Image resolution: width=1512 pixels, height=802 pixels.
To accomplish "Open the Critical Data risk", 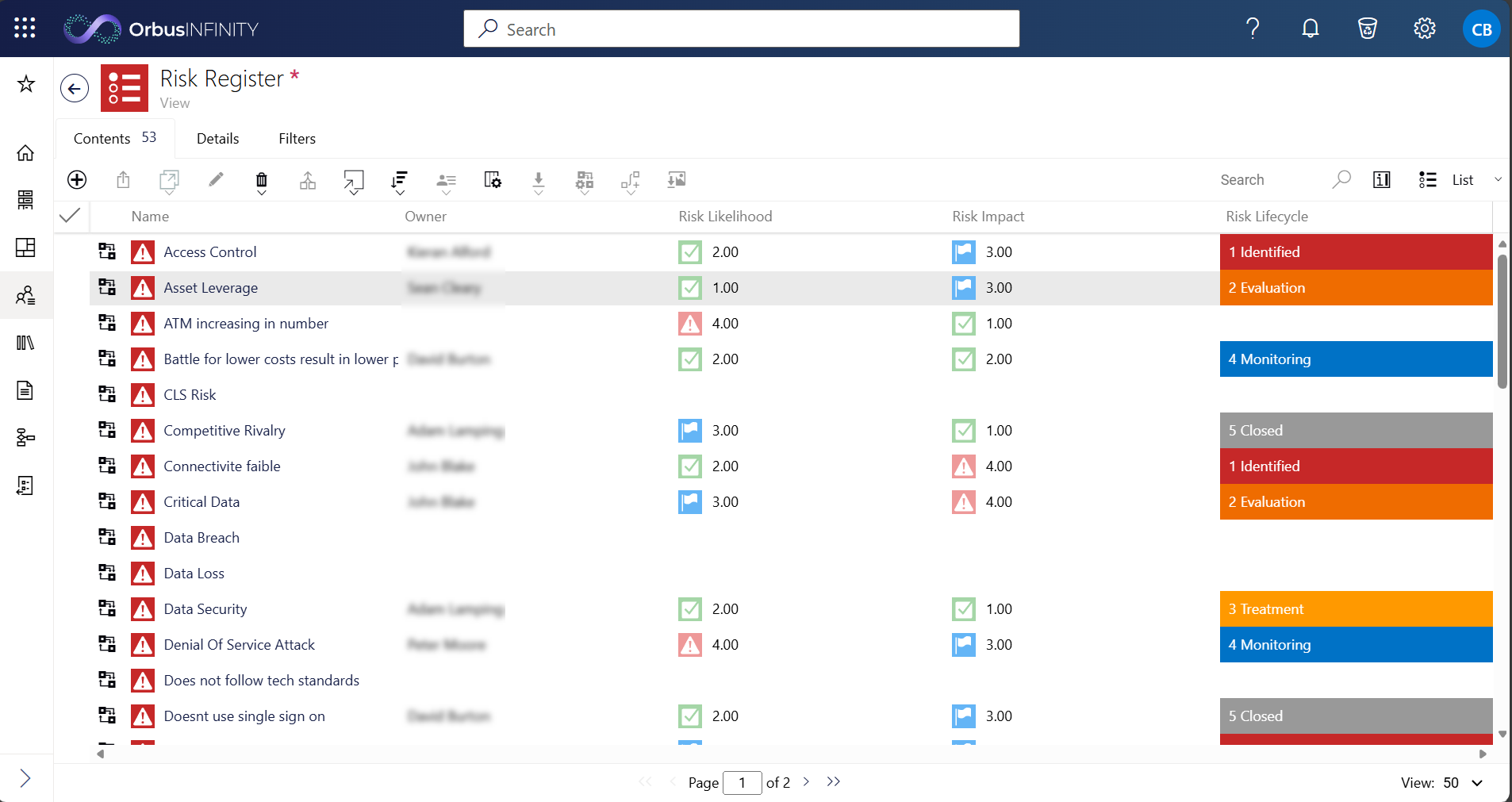I will 201,502.
